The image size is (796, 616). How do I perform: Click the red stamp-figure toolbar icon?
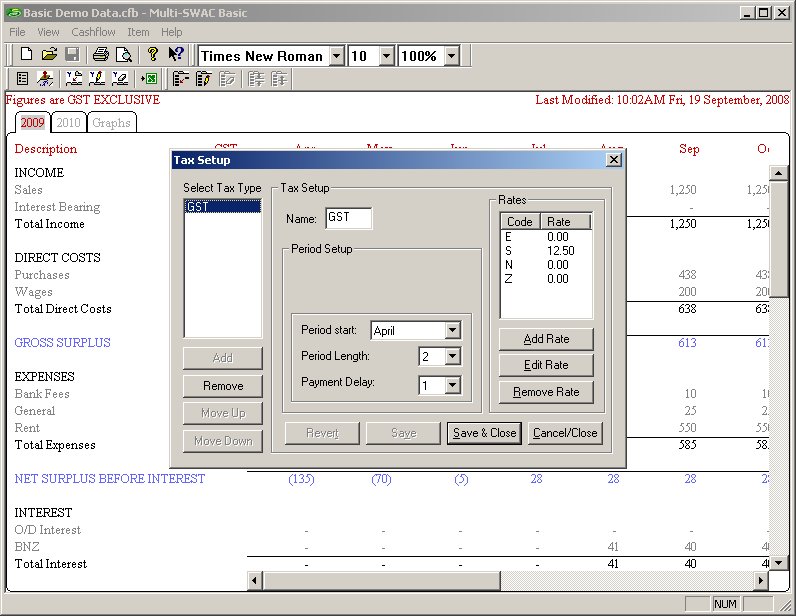(45, 79)
